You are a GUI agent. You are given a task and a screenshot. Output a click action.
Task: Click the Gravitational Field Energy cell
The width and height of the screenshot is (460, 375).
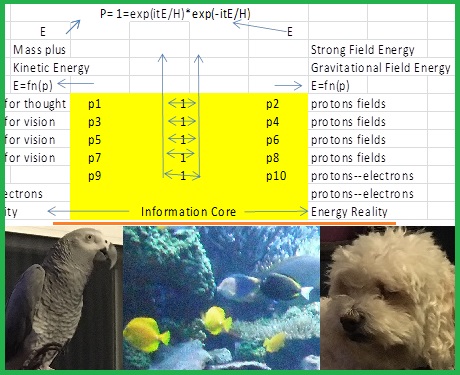coord(381,68)
